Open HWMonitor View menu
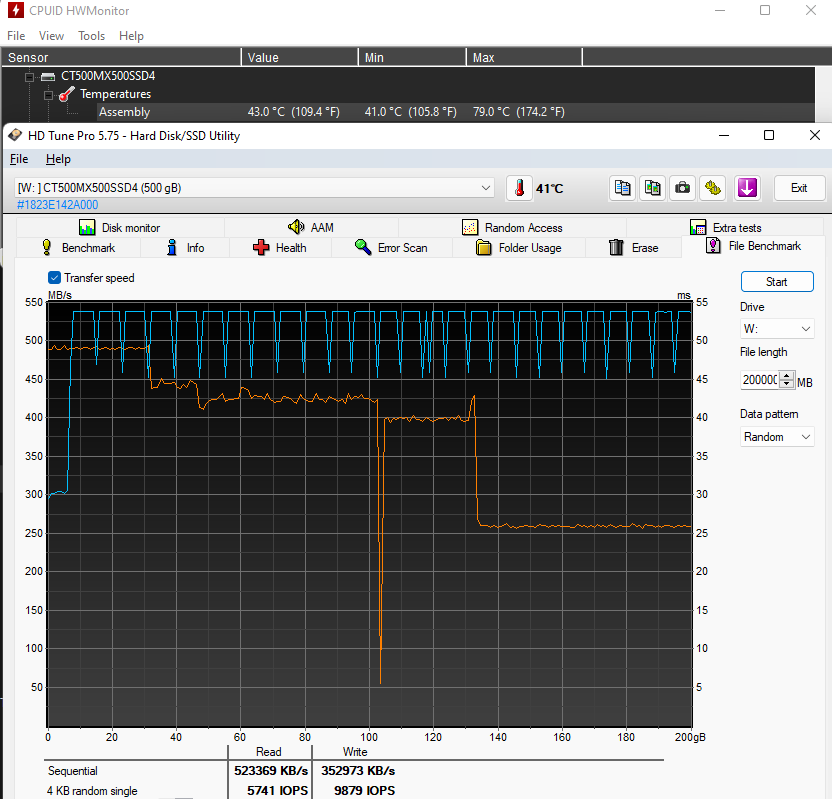Image resolution: width=832 pixels, height=799 pixels. click(51, 36)
